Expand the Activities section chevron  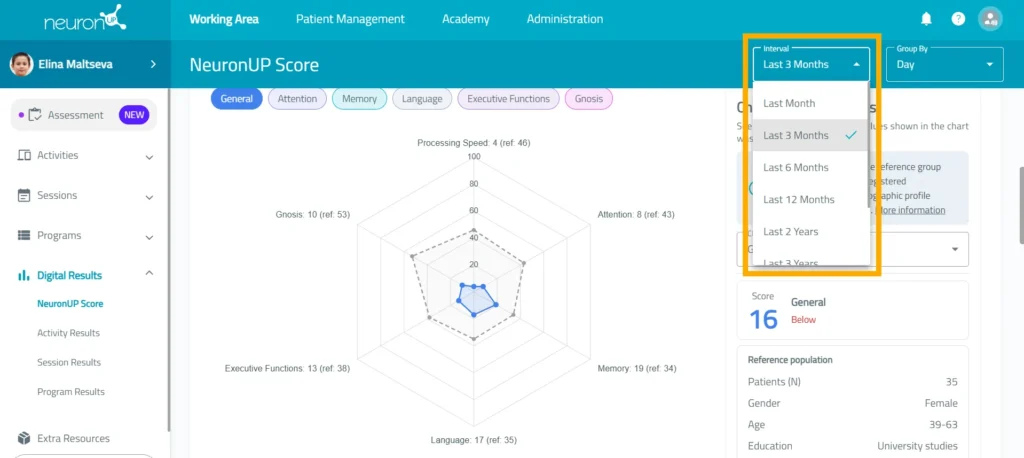[150, 157]
